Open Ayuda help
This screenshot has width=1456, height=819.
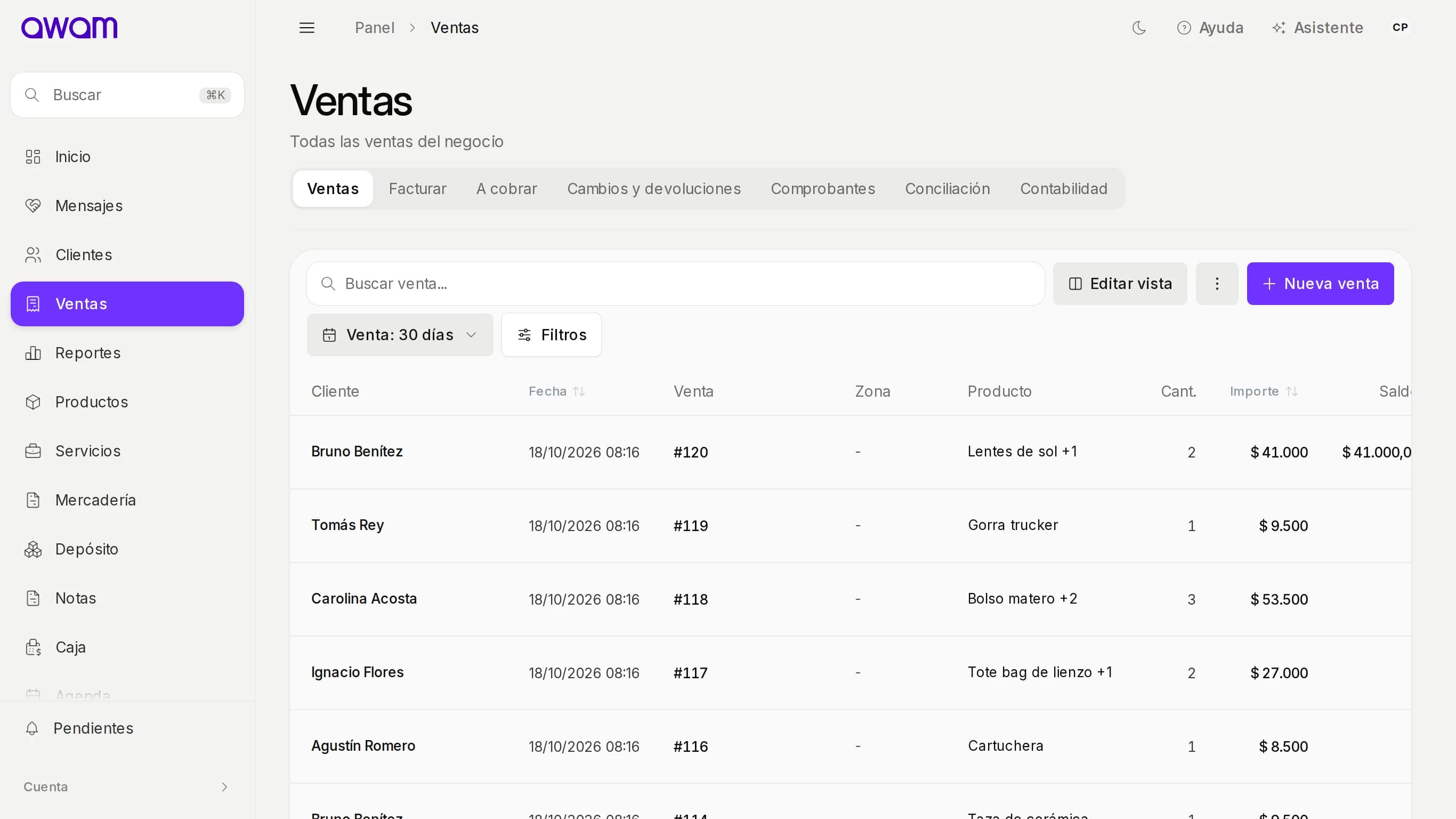point(1210,28)
